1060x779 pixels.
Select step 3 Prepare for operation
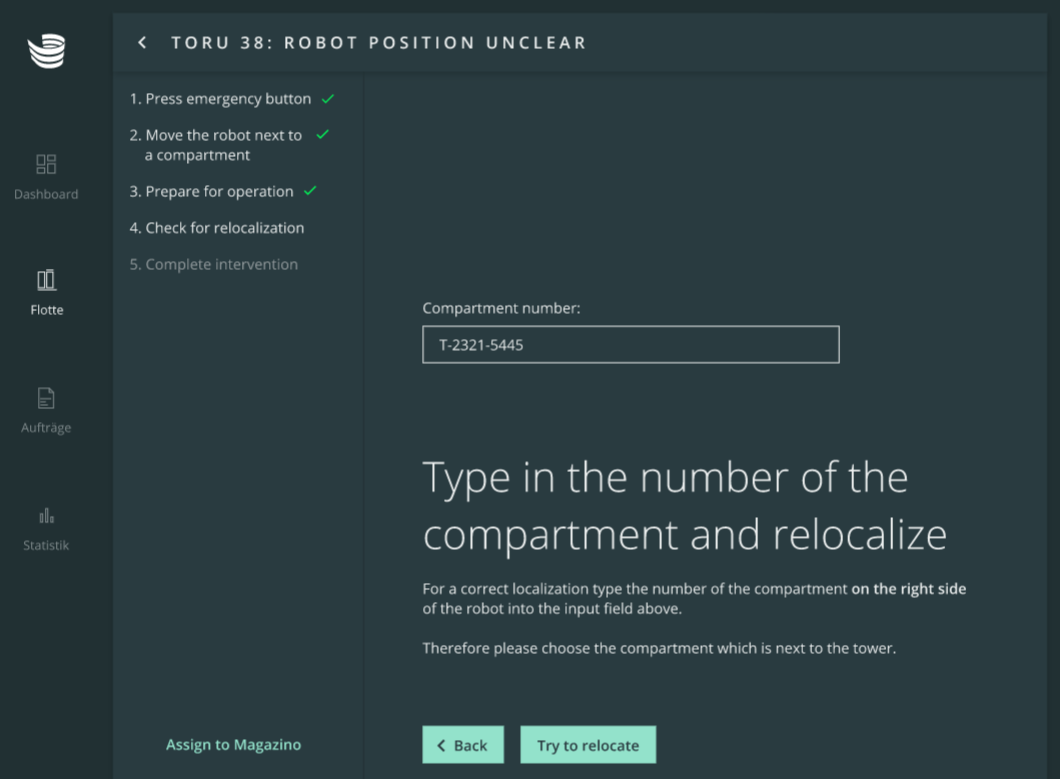(x=212, y=192)
